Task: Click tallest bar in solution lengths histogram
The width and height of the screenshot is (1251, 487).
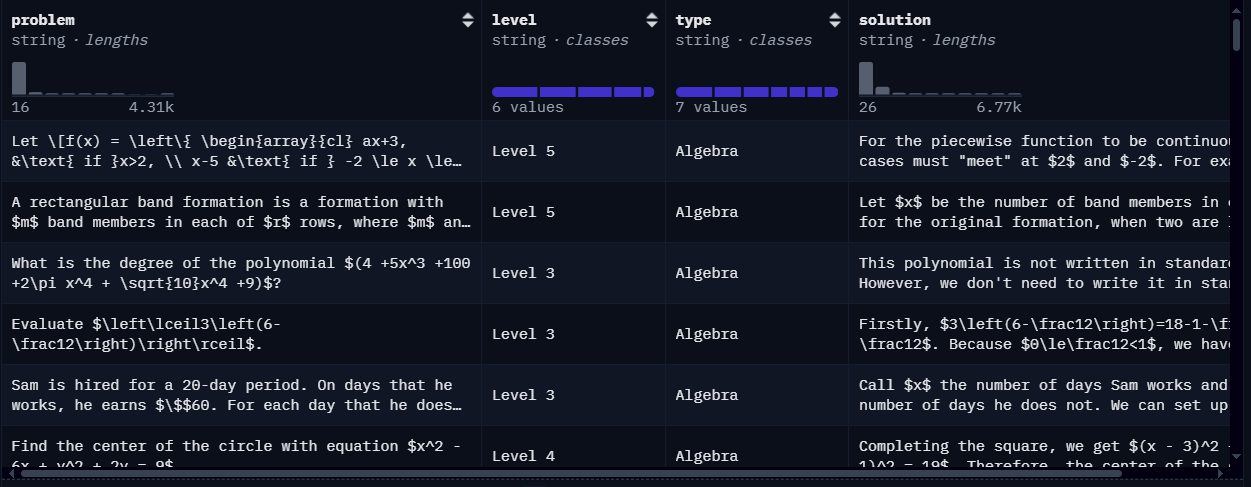Action: coord(866,79)
